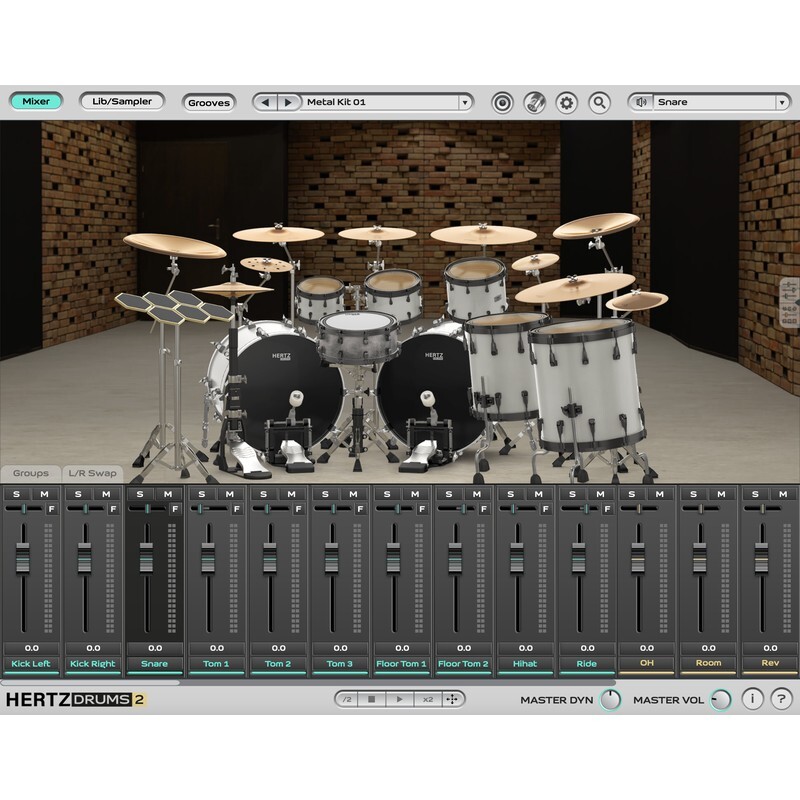800x800 pixels.
Task: Open the settings gear icon
Action: tap(566, 101)
